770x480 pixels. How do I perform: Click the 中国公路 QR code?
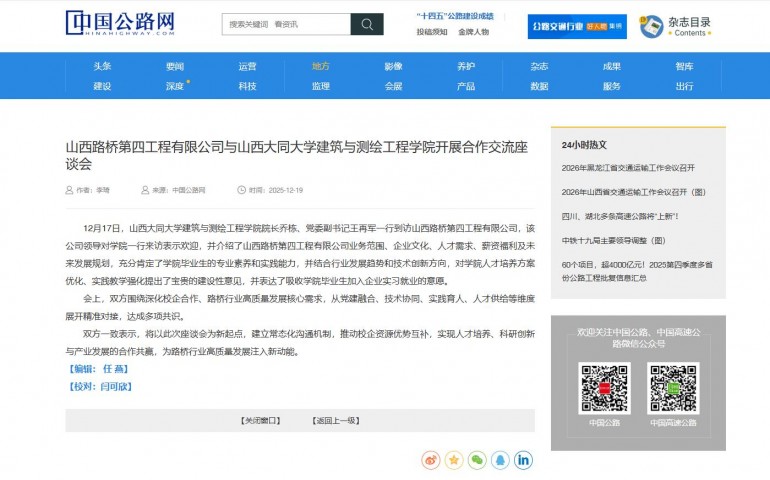coord(604,387)
